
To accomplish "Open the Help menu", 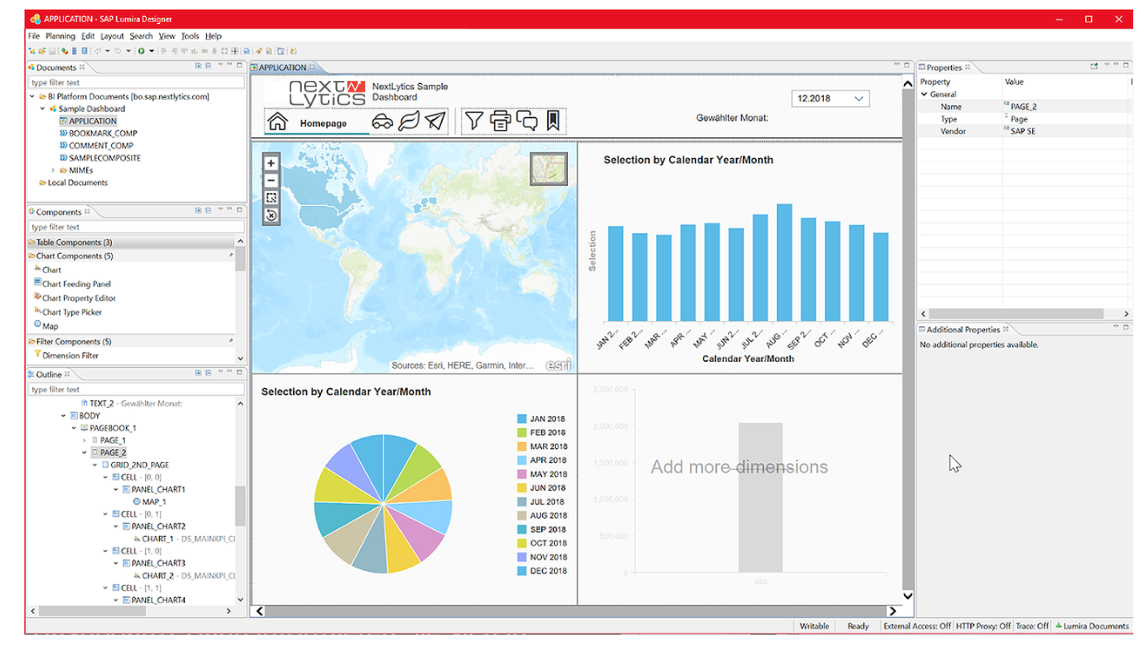I will click(213, 36).
